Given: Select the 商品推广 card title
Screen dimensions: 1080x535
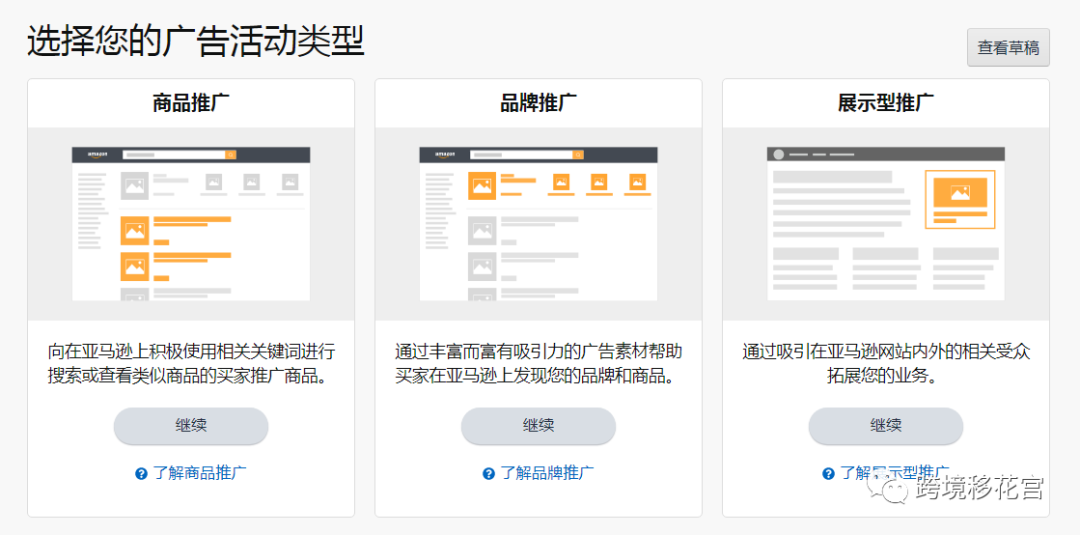Looking at the screenshot, I should point(191,103).
